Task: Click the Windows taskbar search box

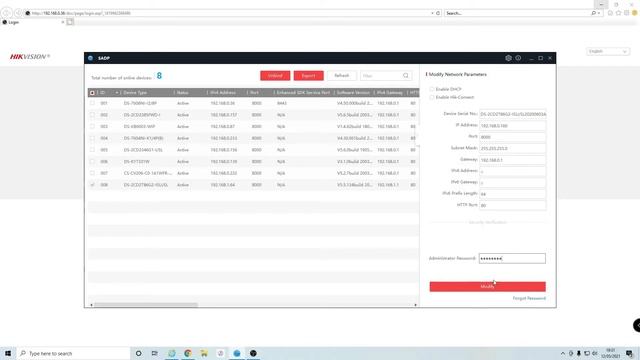Action: coord(73,353)
